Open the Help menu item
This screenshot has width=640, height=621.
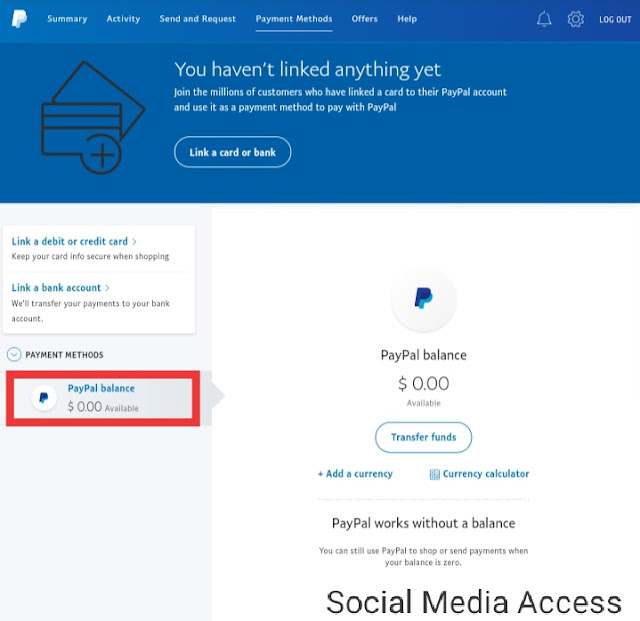407,19
